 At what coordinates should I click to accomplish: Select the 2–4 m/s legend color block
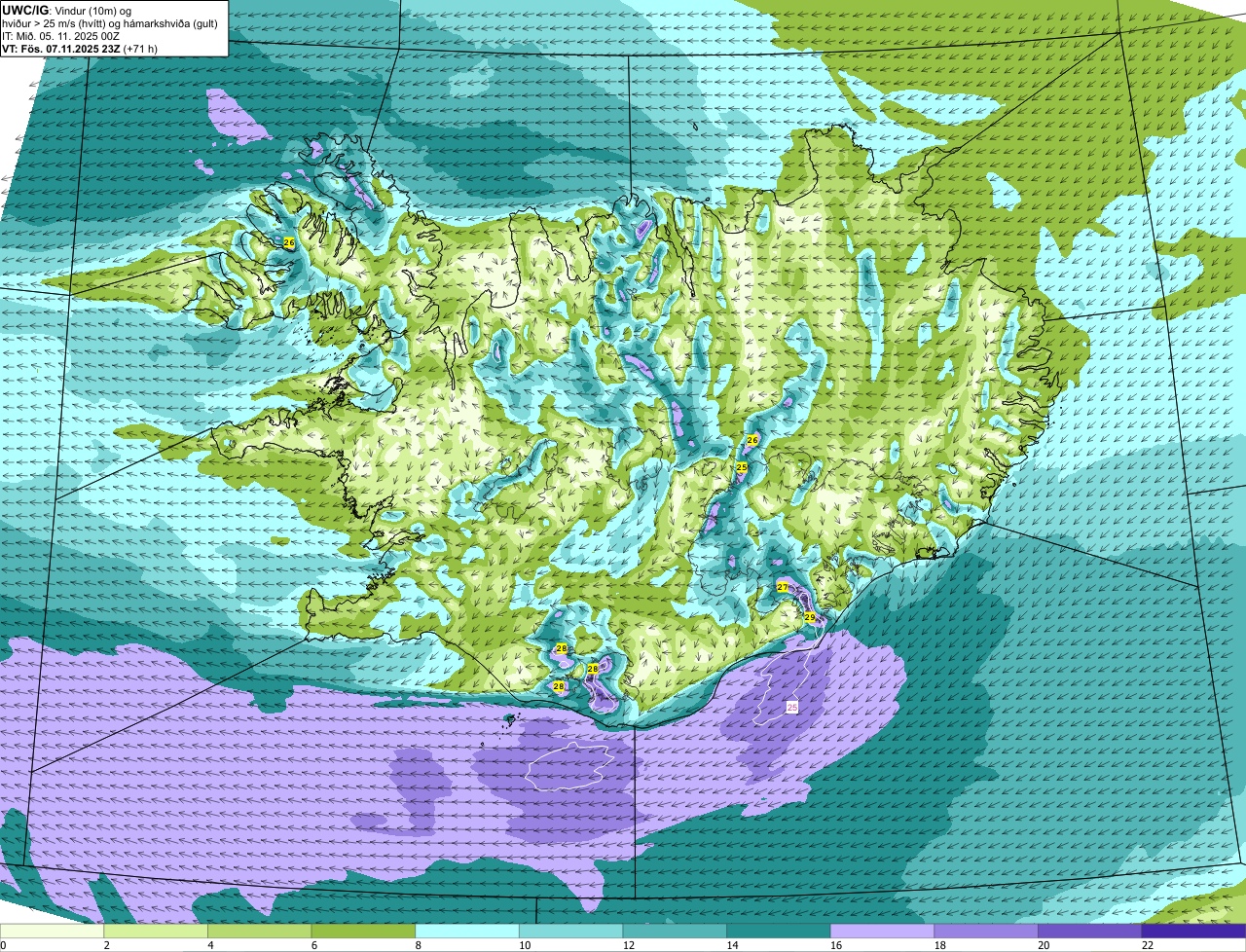(156, 931)
